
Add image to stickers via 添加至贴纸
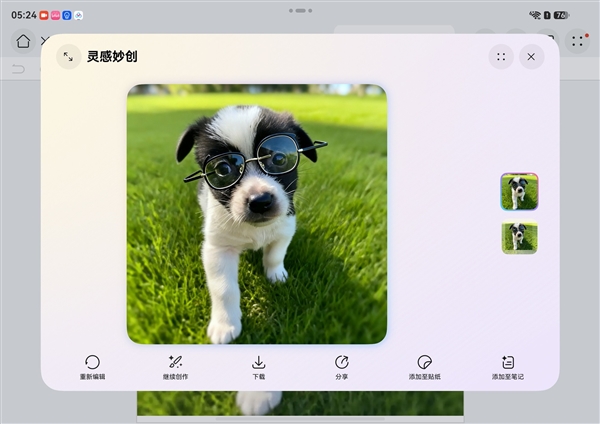[x=424, y=362]
